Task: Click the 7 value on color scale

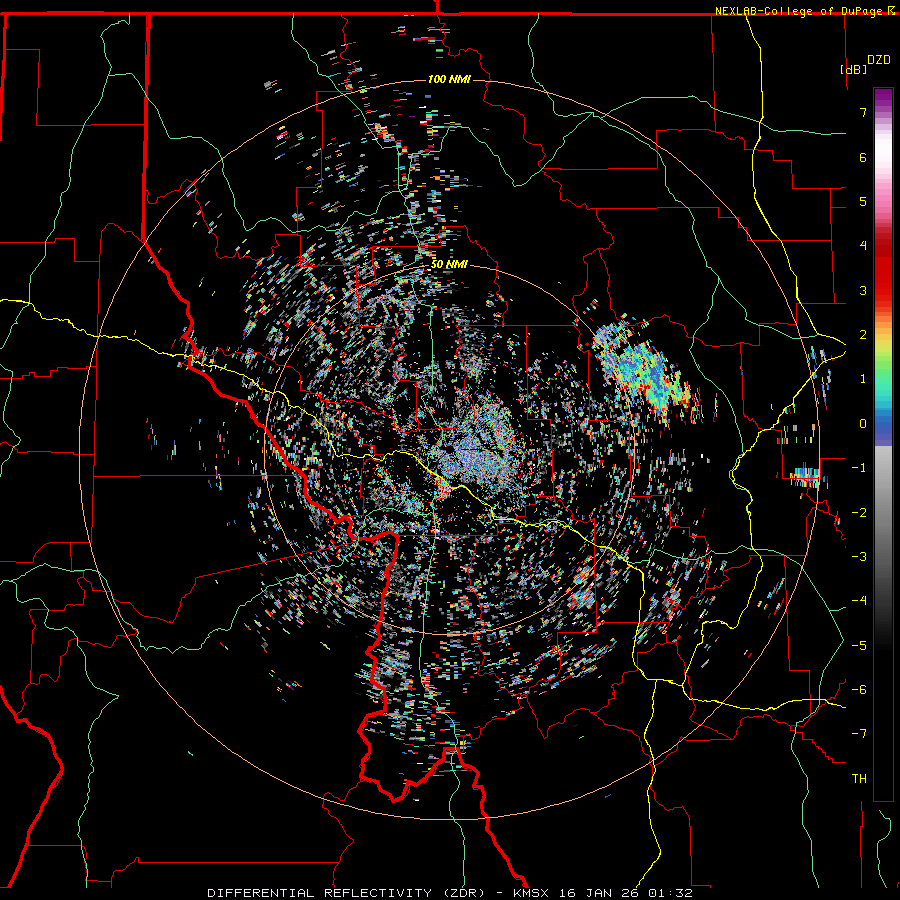Action: coord(863,112)
